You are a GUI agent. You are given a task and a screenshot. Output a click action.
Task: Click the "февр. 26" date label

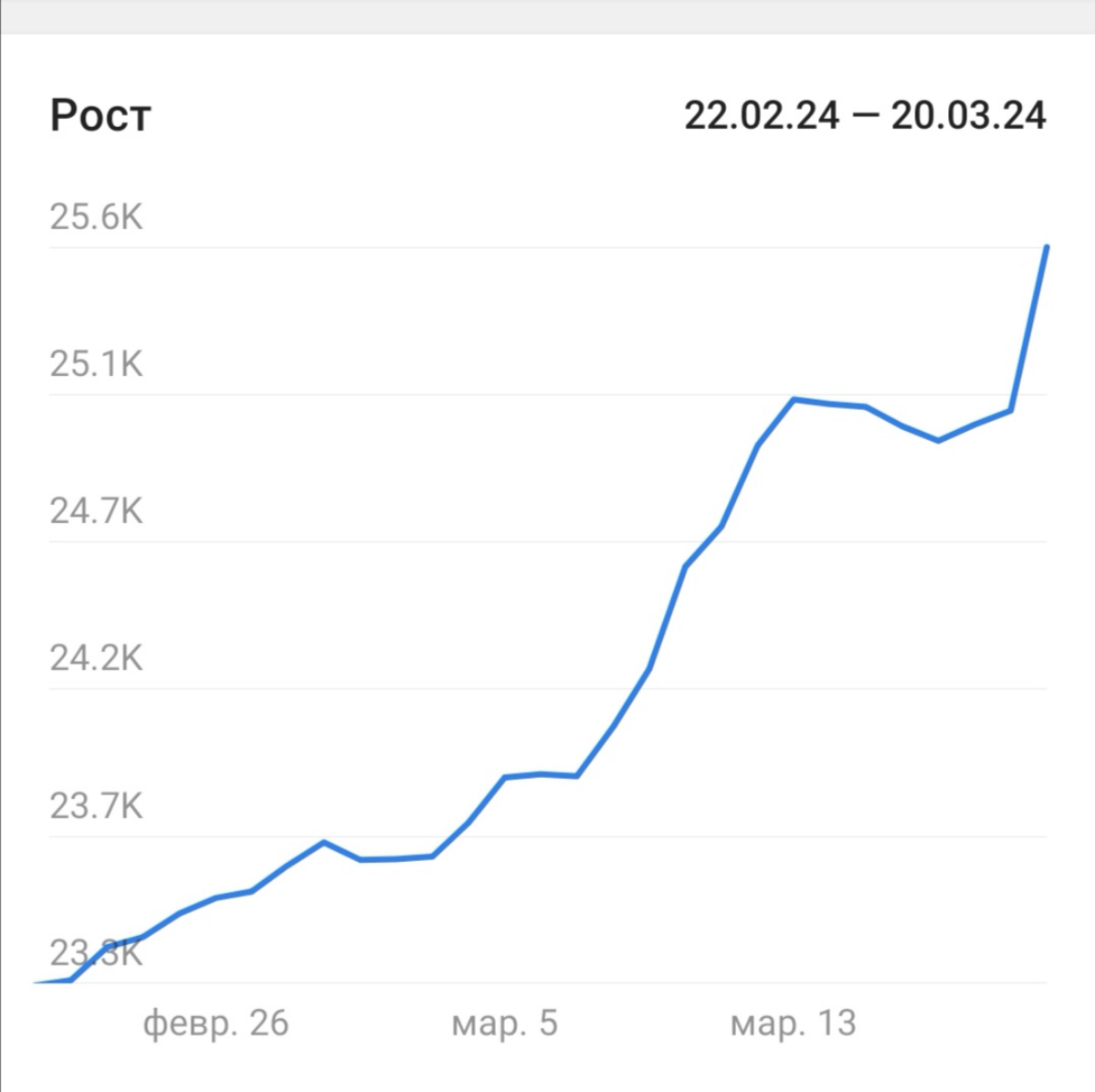[216, 1024]
